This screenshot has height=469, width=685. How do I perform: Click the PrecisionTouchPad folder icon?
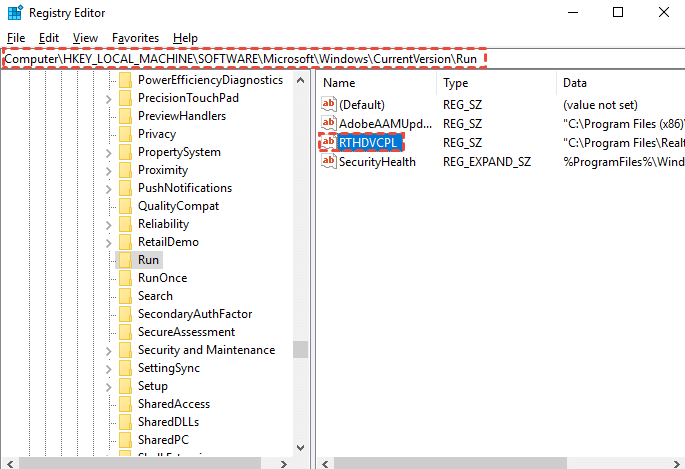[x=125, y=98]
